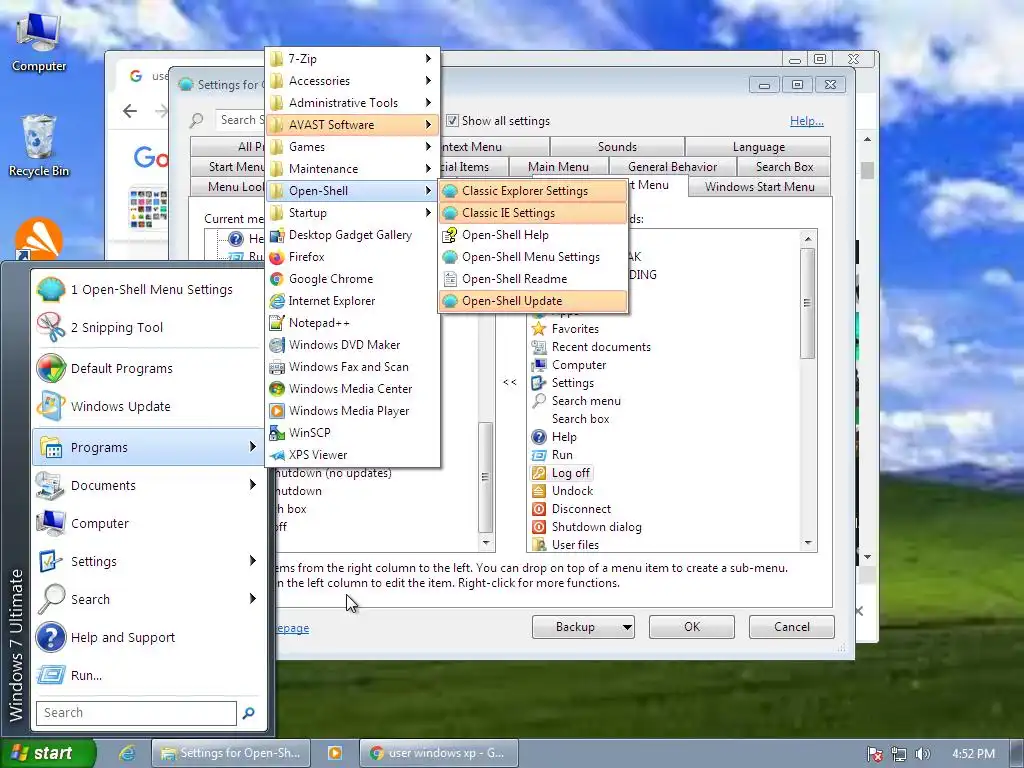
Task: Select the Disconnect command
Action: pyautogui.click(x=572, y=509)
